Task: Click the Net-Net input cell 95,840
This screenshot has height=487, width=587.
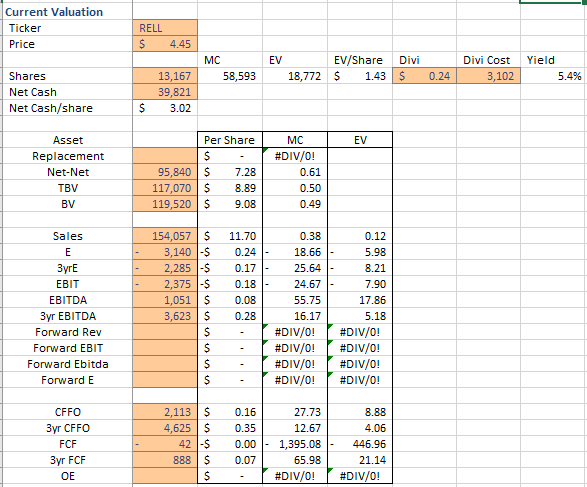Action: 165,172
